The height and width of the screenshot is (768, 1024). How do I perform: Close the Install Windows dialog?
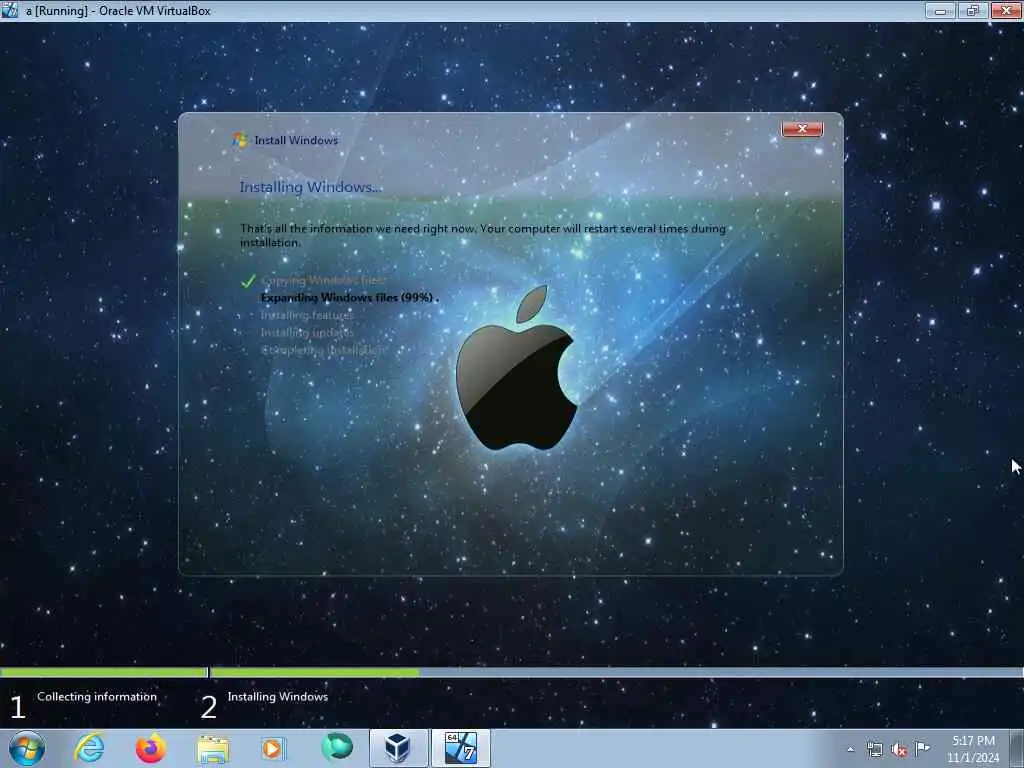pyautogui.click(x=803, y=129)
